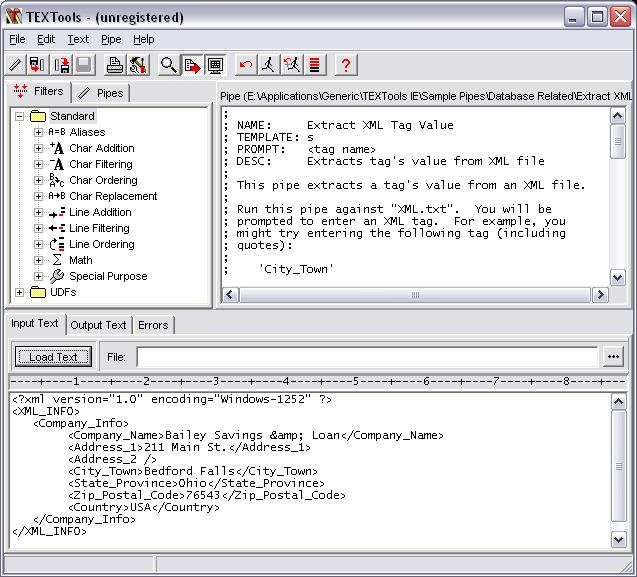The height and width of the screenshot is (577, 637).
Task: Click the A=B icon beside Aliases
Action: [x=57, y=132]
